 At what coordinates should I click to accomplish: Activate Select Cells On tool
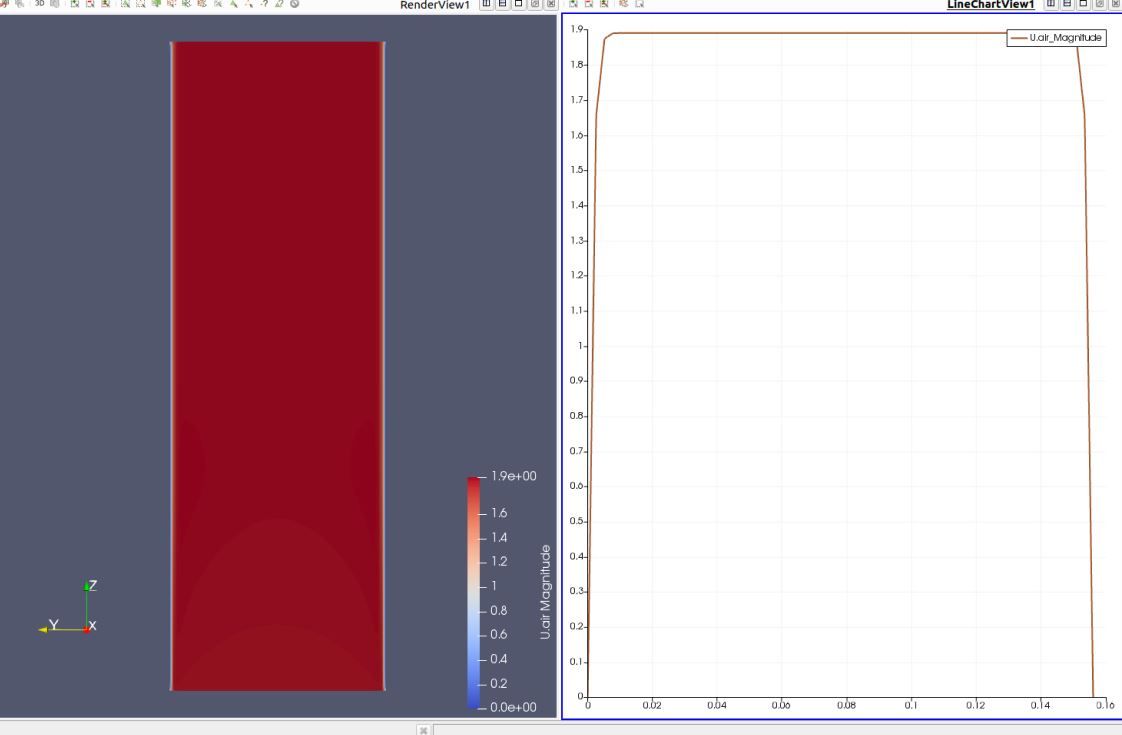click(125, 4)
